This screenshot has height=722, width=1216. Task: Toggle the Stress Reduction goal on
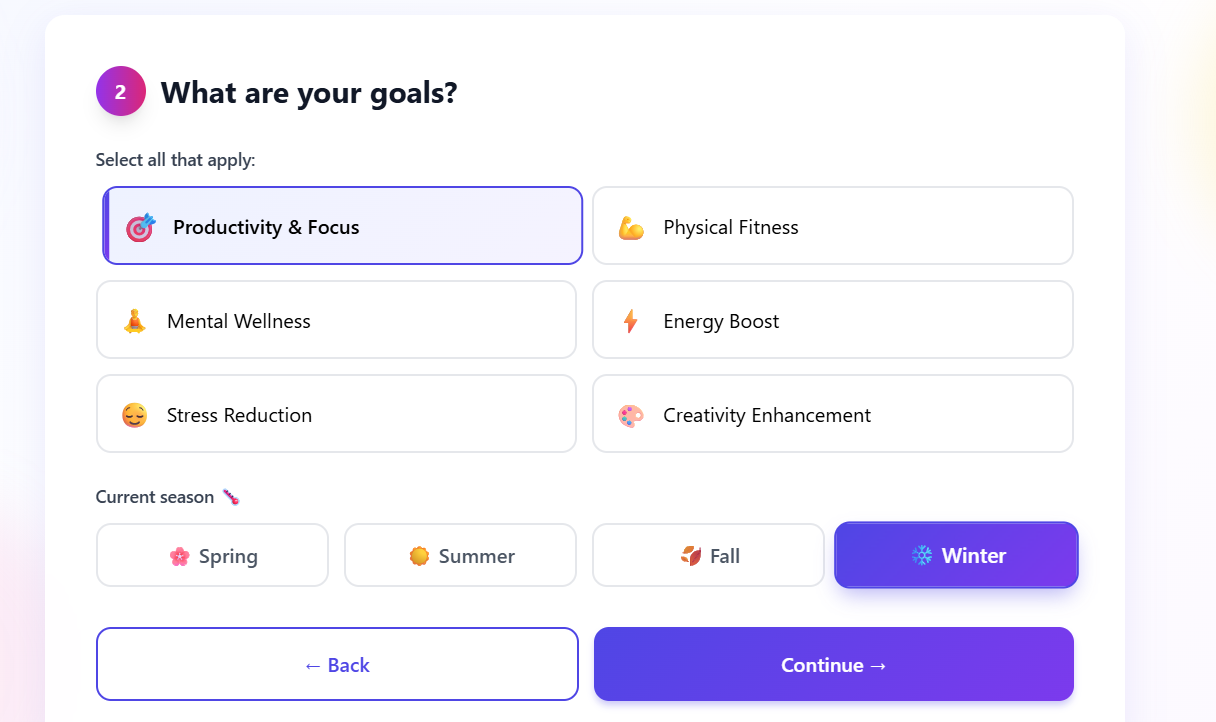point(336,414)
